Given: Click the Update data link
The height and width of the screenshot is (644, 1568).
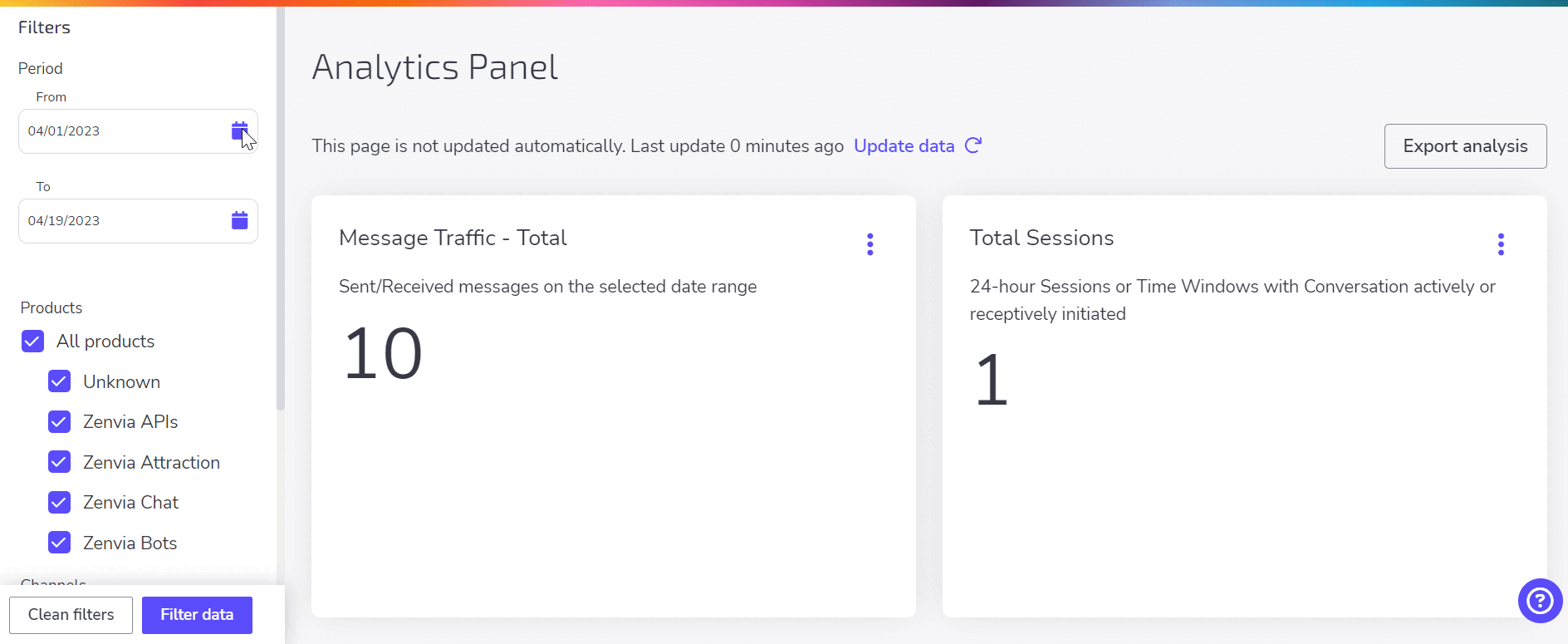Looking at the screenshot, I should point(904,146).
